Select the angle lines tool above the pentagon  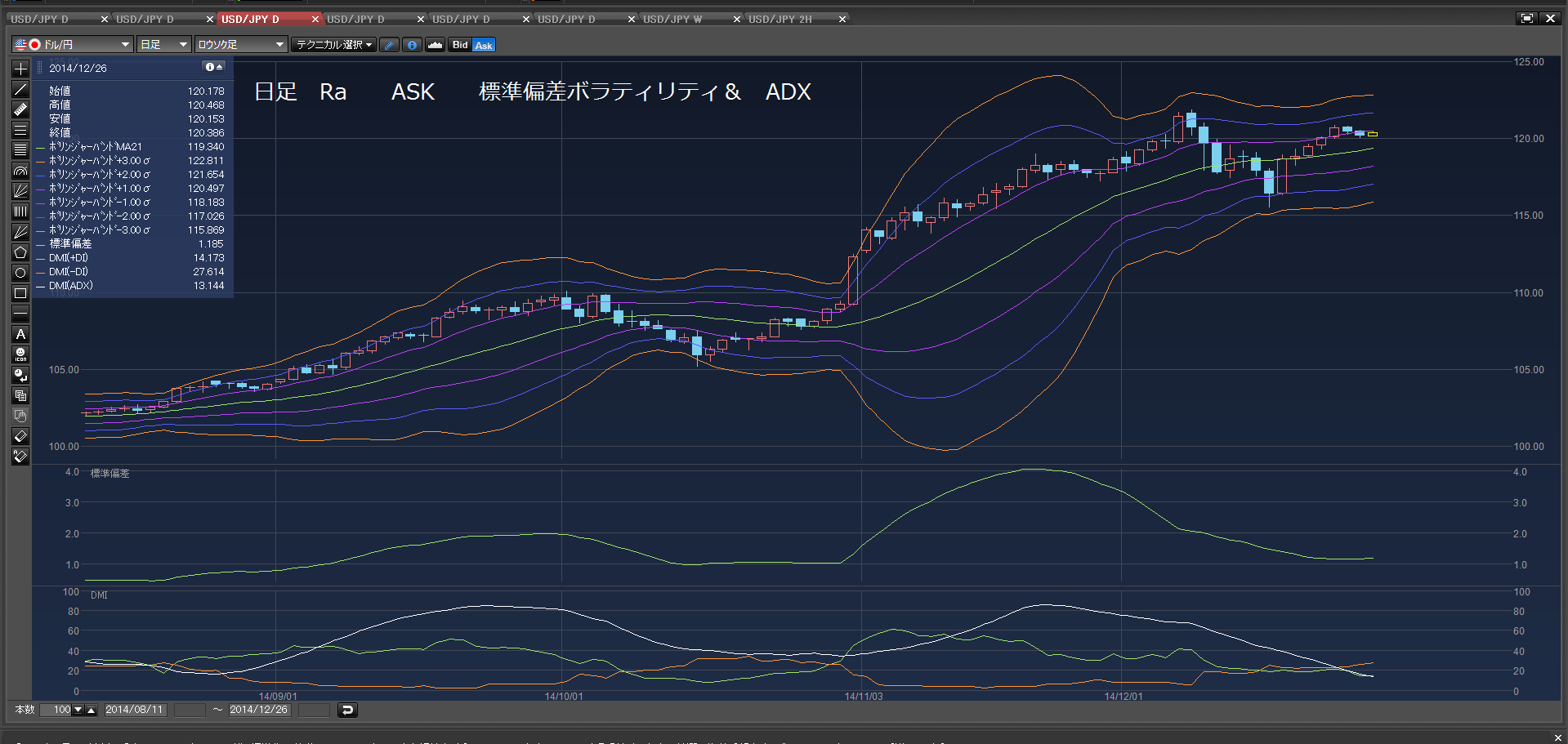click(x=20, y=233)
